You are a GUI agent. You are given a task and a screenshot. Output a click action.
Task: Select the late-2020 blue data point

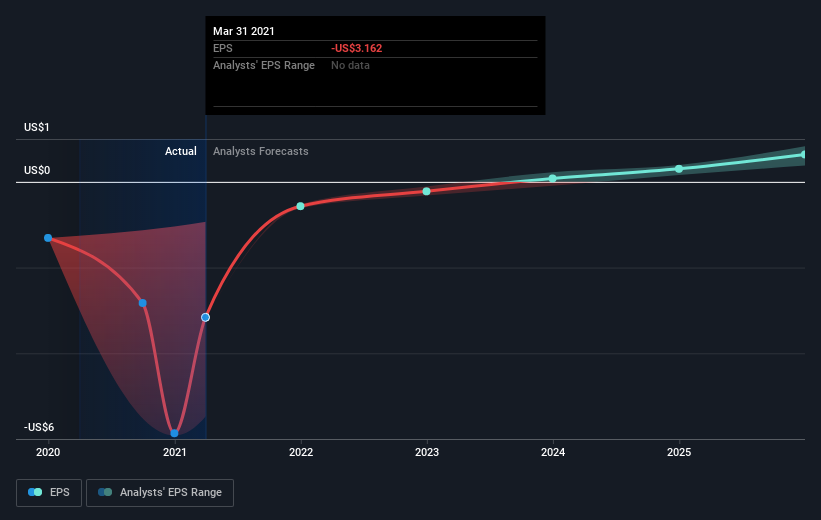(x=142, y=303)
